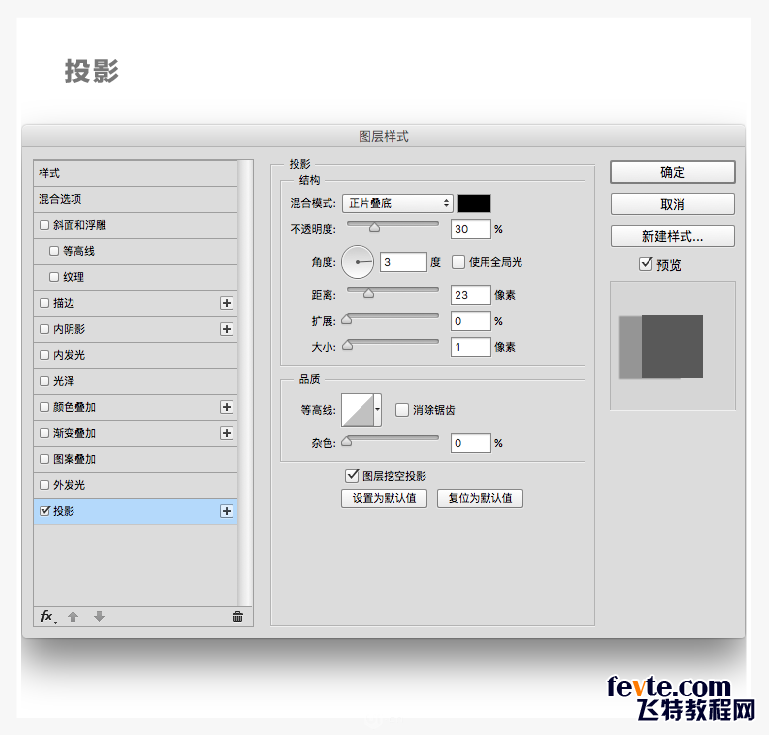Add another 渐变叠加 effect via plus icon

[227, 433]
